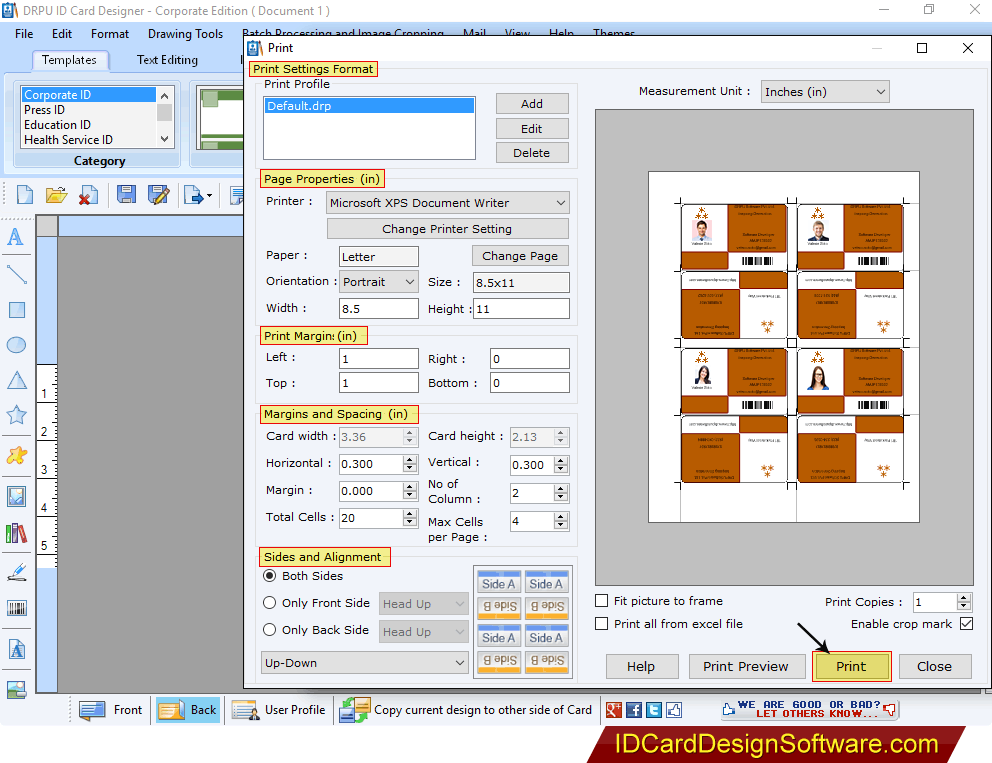Check Fit picture to frame

[x=601, y=601]
